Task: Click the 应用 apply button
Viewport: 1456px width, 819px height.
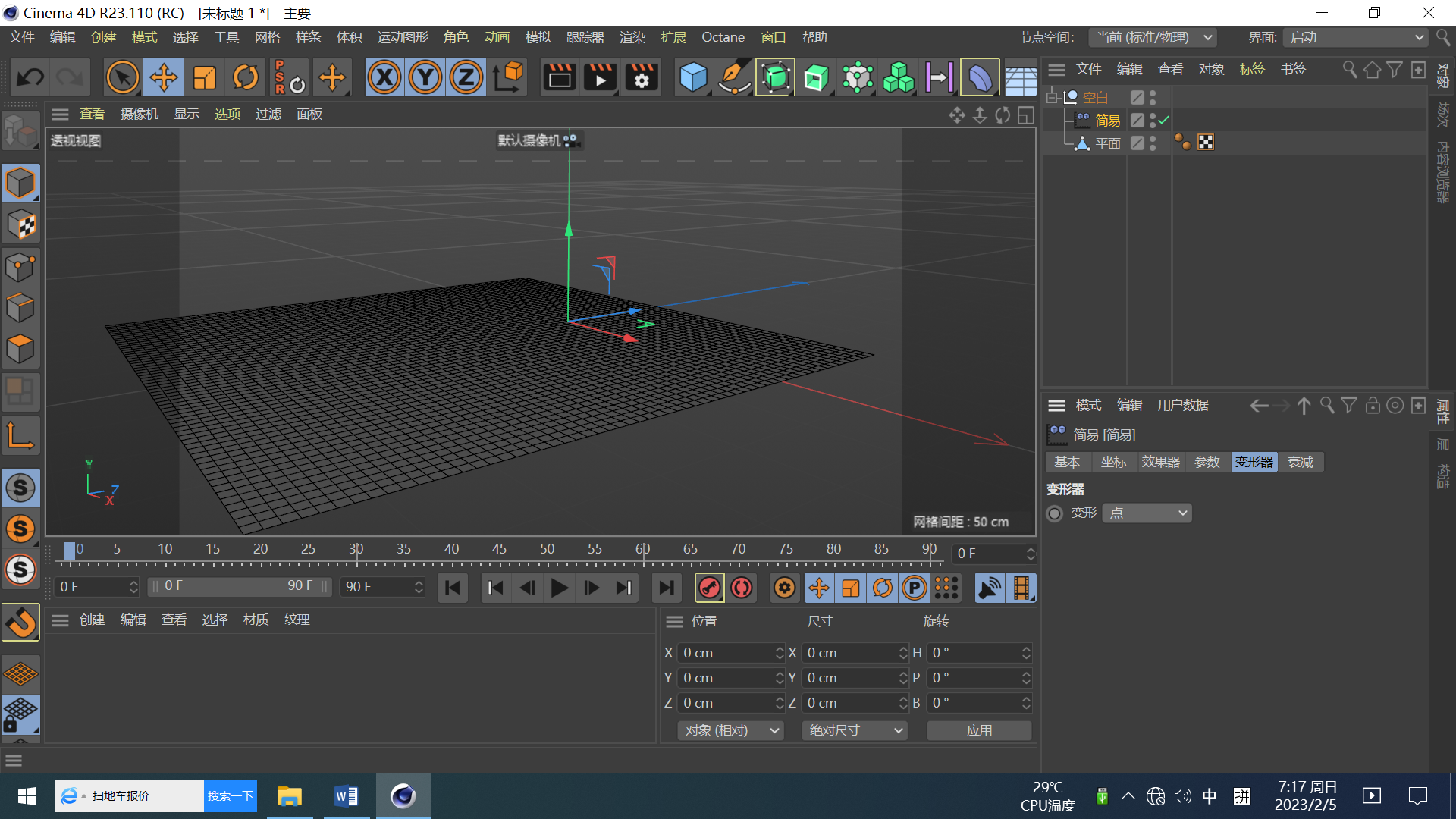Action: pos(979,730)
